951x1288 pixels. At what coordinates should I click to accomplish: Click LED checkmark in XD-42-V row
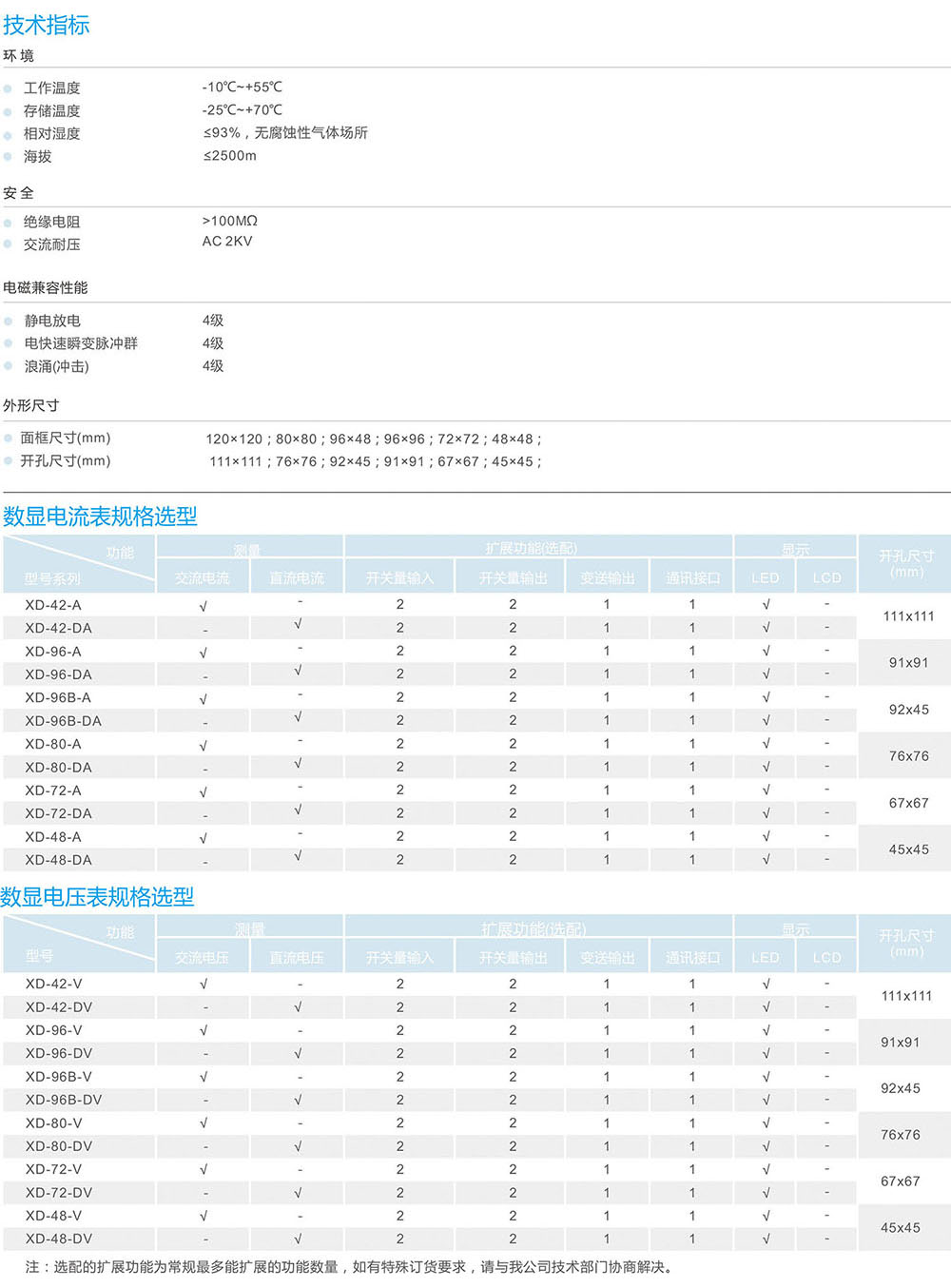click(x=766, y=984)
